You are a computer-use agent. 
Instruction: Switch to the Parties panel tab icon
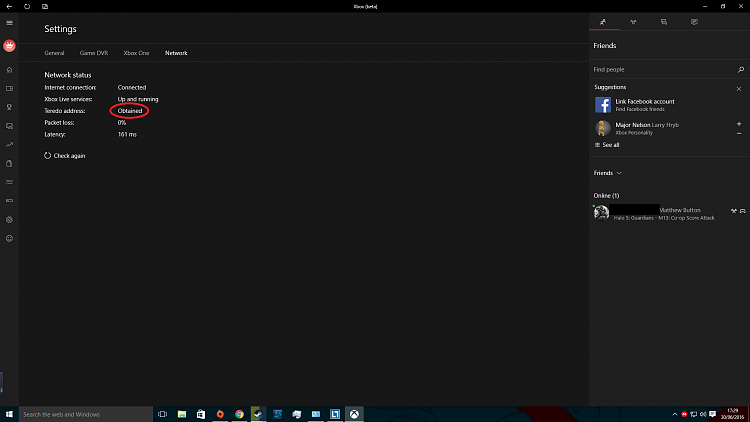click(633, 22)
